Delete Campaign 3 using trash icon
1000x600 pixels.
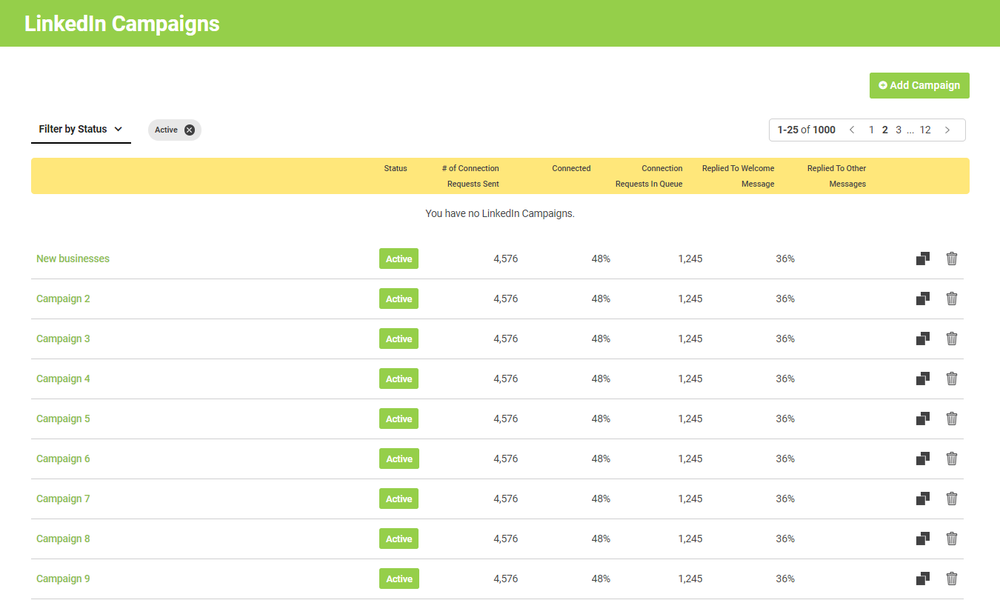(952, 339)
